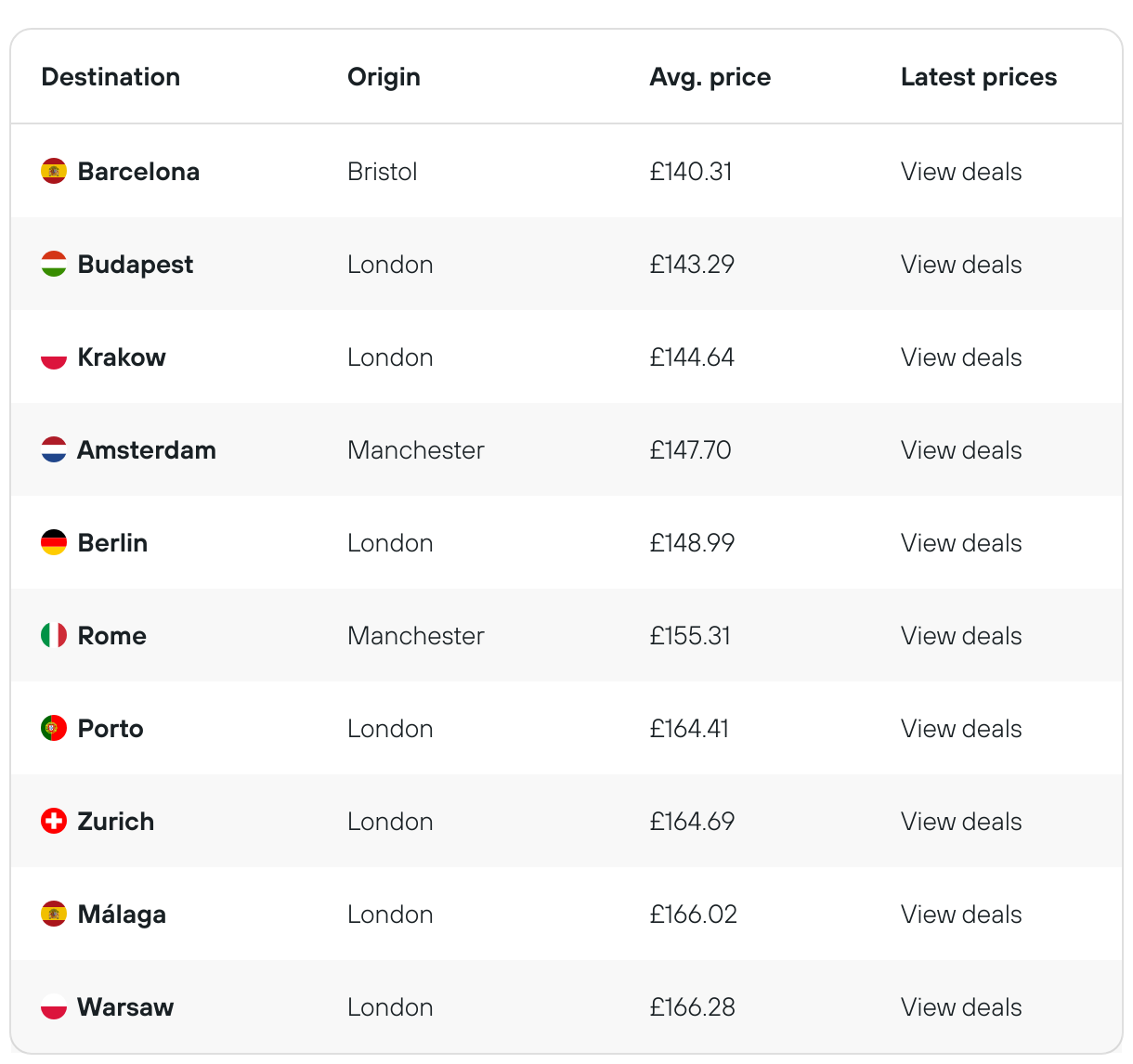Open View deals for Budapest row
This screenshot has height=1064, width=1133.
pos(961,265)
